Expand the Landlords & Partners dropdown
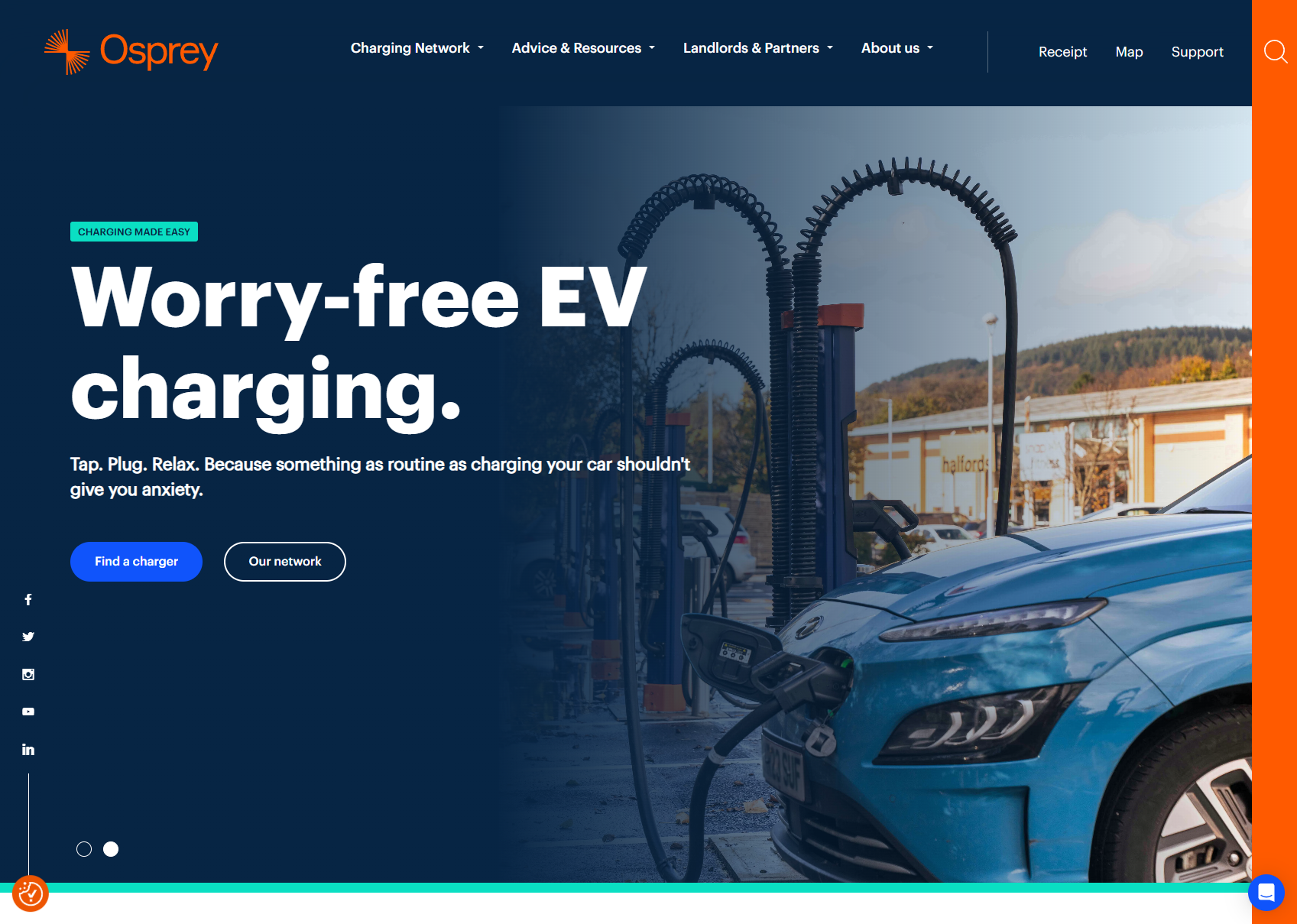The image size is (1297, 924). tap(758, 48)
